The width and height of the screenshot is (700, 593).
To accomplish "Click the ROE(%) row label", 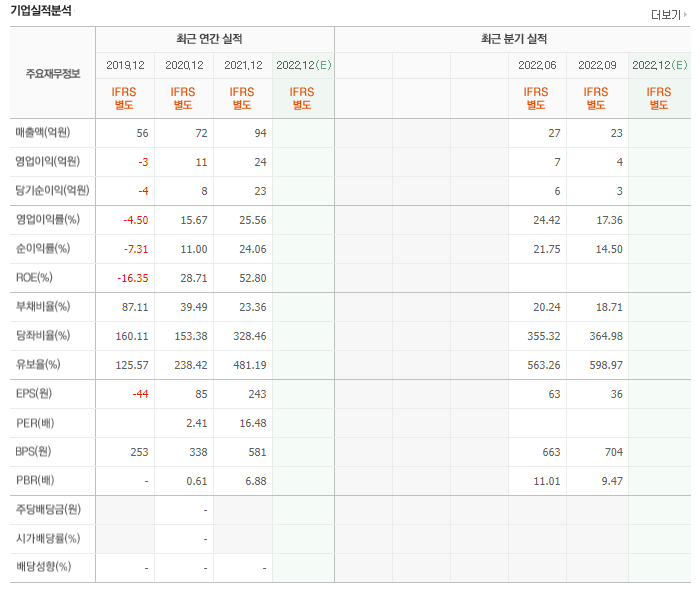I will pyautogui.click(x=34, y=277).
